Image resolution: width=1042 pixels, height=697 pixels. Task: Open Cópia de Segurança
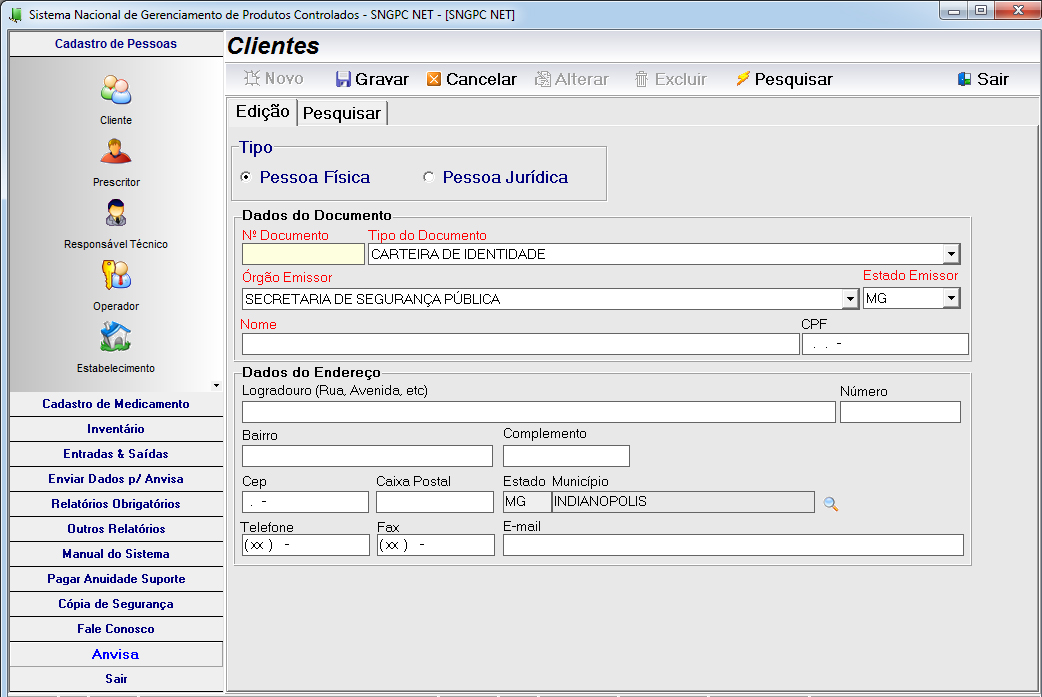116,604
